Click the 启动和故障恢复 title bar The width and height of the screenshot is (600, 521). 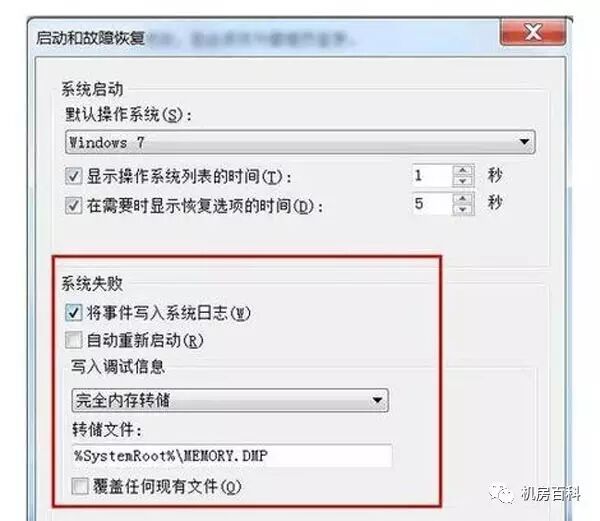[x=264, y=37]
